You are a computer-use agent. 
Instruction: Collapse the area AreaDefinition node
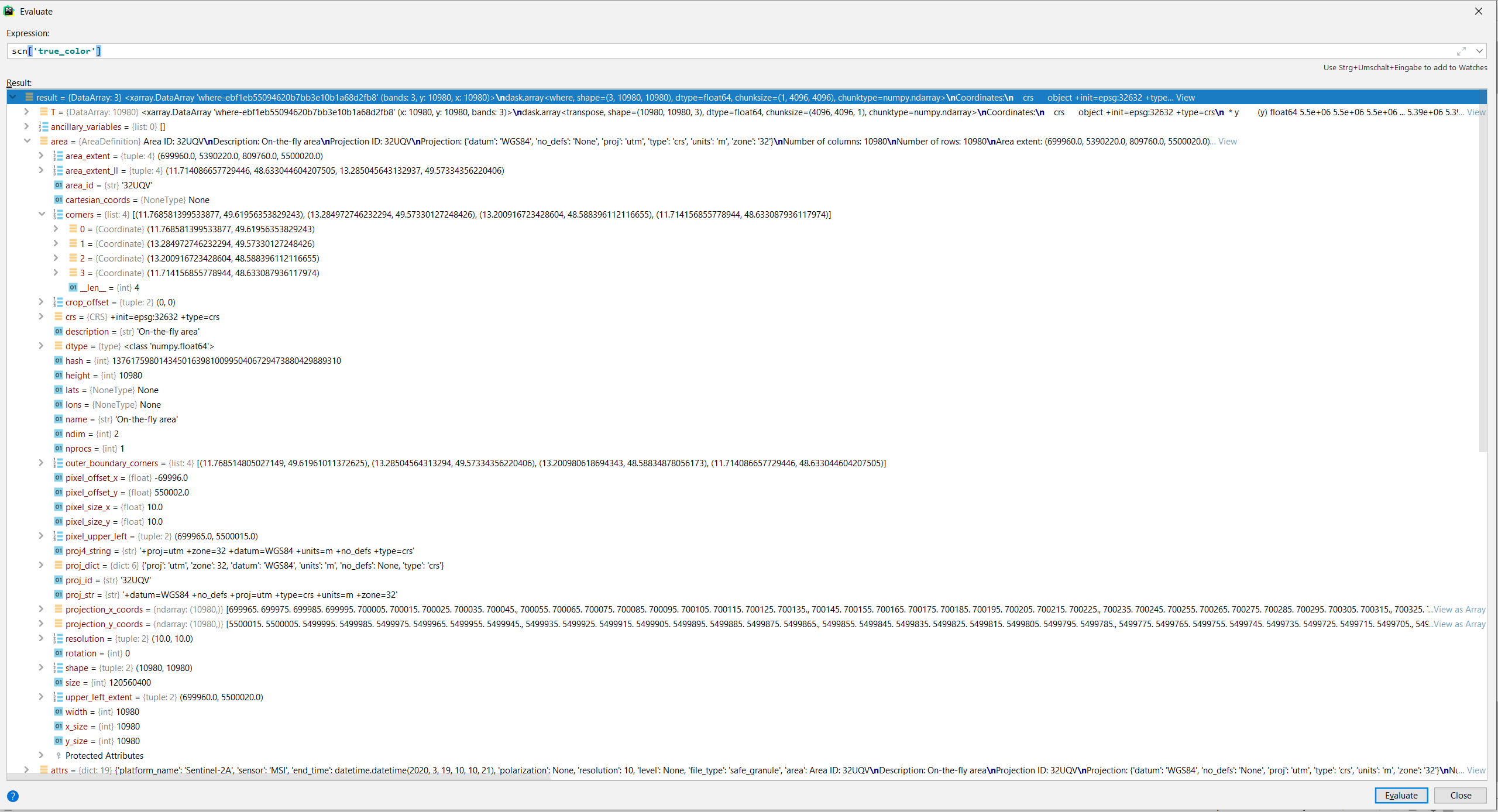tap(27, 141)
